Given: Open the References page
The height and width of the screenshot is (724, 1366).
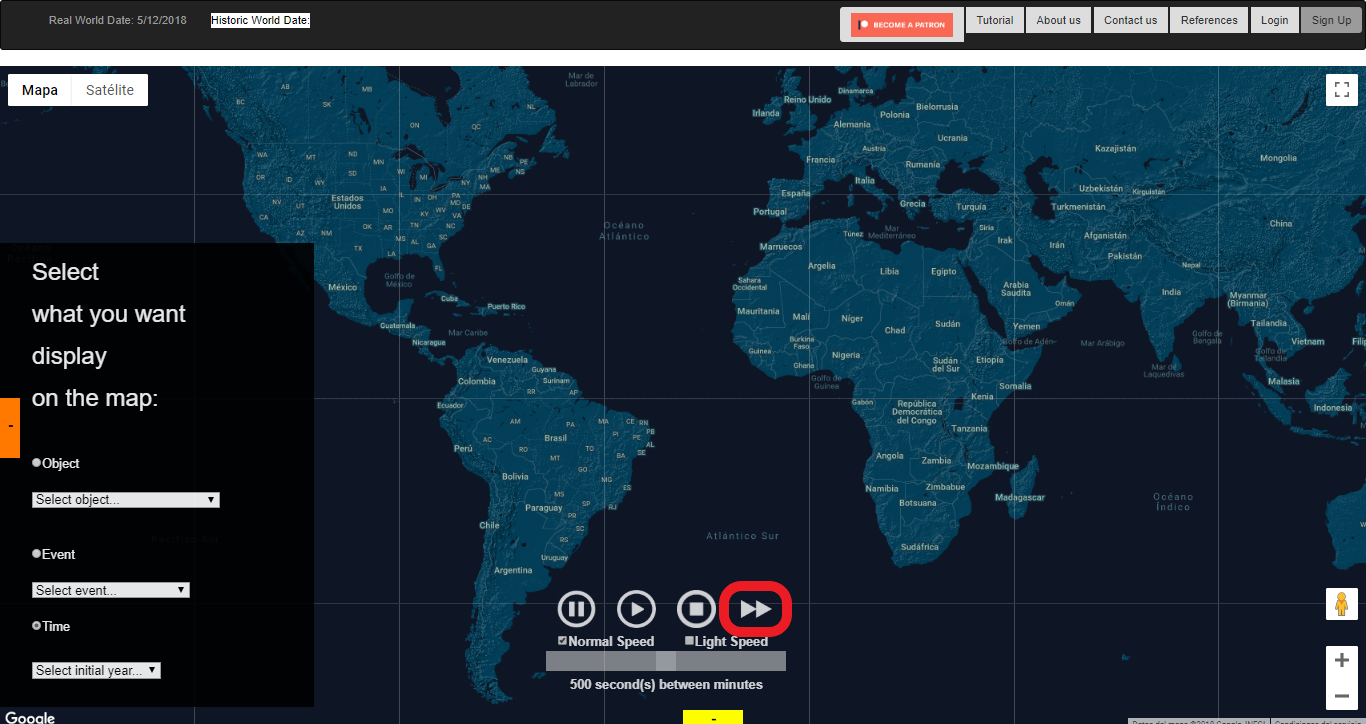Looking at the screenshot, I should (1209, 20).
